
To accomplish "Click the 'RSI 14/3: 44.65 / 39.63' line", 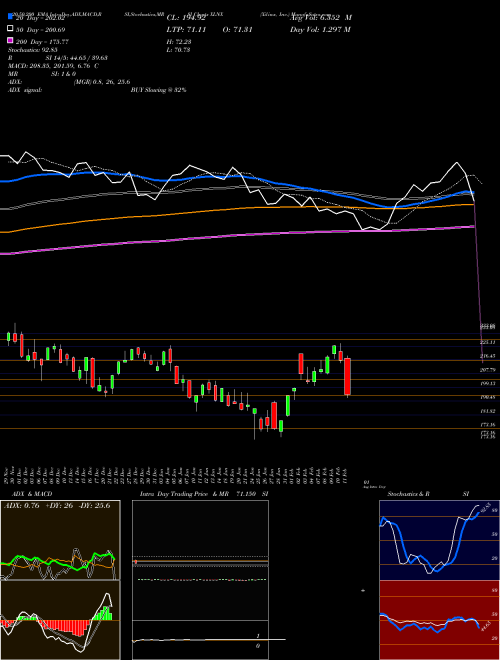I will click(x=58, y=58).
